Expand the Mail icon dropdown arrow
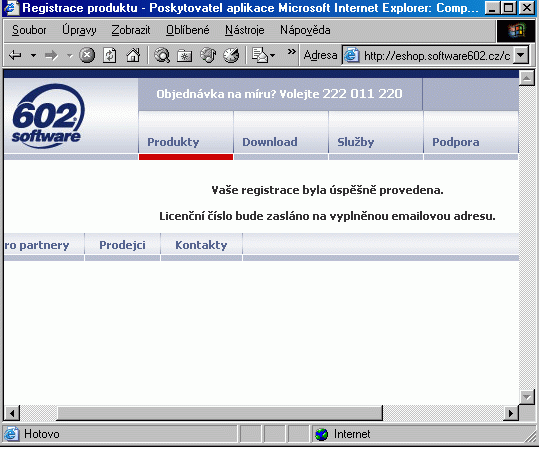 click(272, 55)
